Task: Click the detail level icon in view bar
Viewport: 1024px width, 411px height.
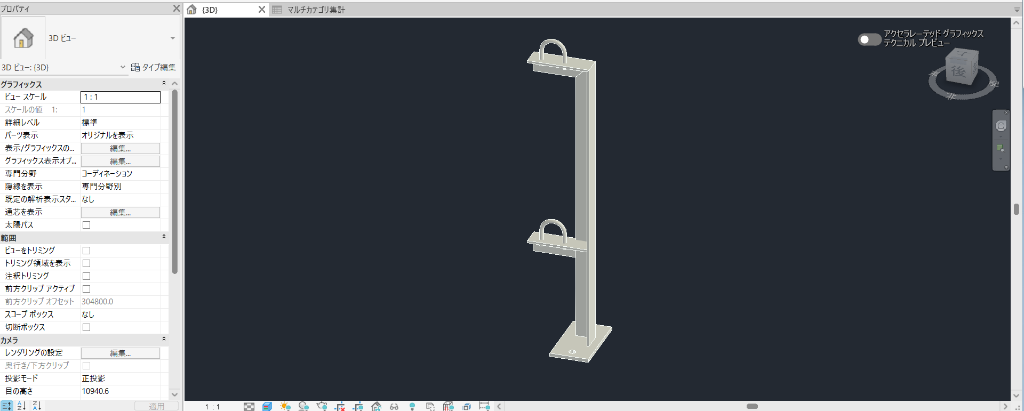Action: coord(249,406)
